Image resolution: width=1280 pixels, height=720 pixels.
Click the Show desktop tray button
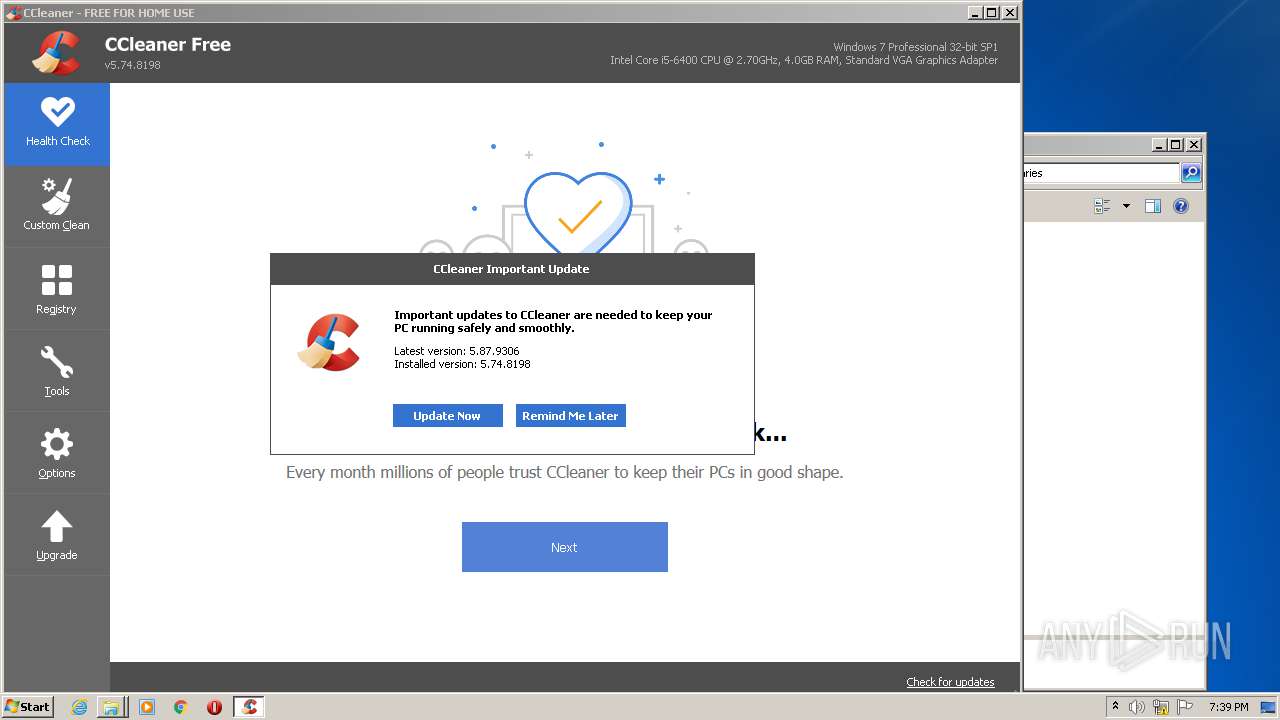click(1268, 707)
